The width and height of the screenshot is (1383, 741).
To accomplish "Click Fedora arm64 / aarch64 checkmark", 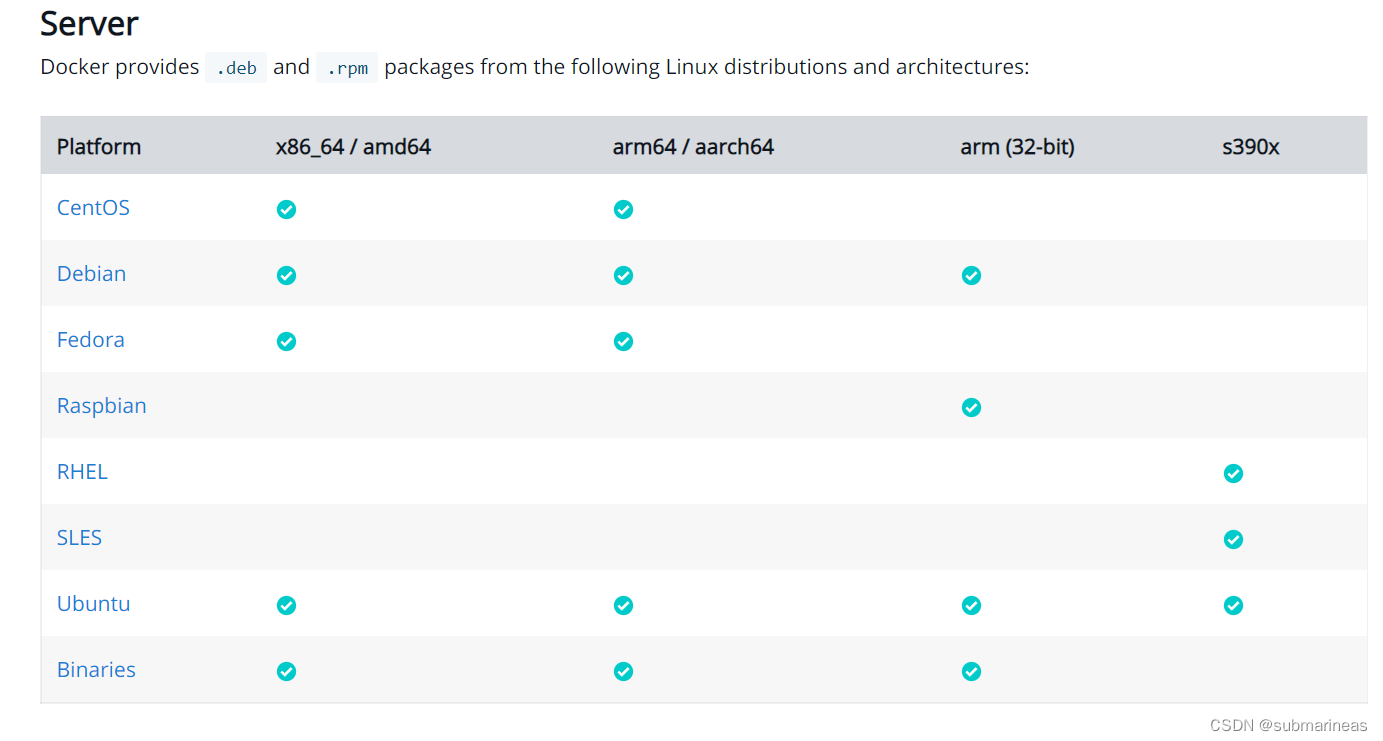I will coord(623,341).
